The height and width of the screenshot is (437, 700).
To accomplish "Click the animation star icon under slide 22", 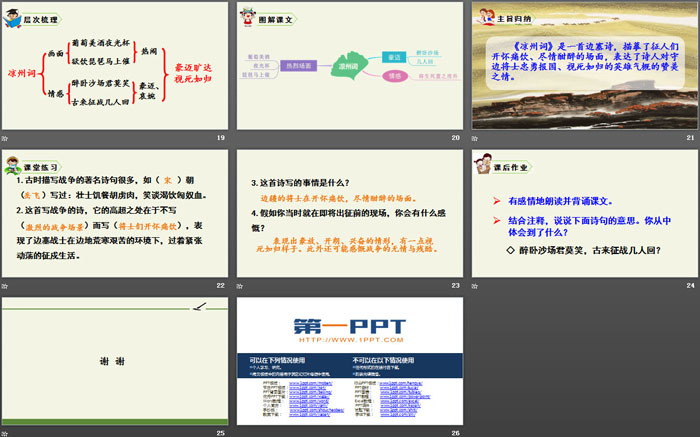I will [5, 285].
